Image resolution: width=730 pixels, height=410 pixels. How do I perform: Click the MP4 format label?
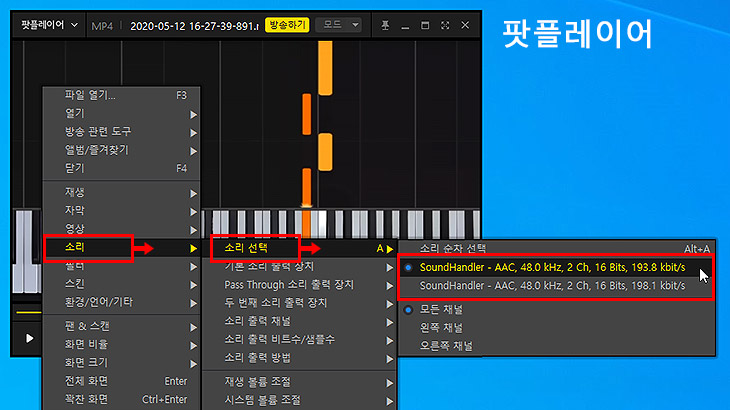click(x=102, y=26)
